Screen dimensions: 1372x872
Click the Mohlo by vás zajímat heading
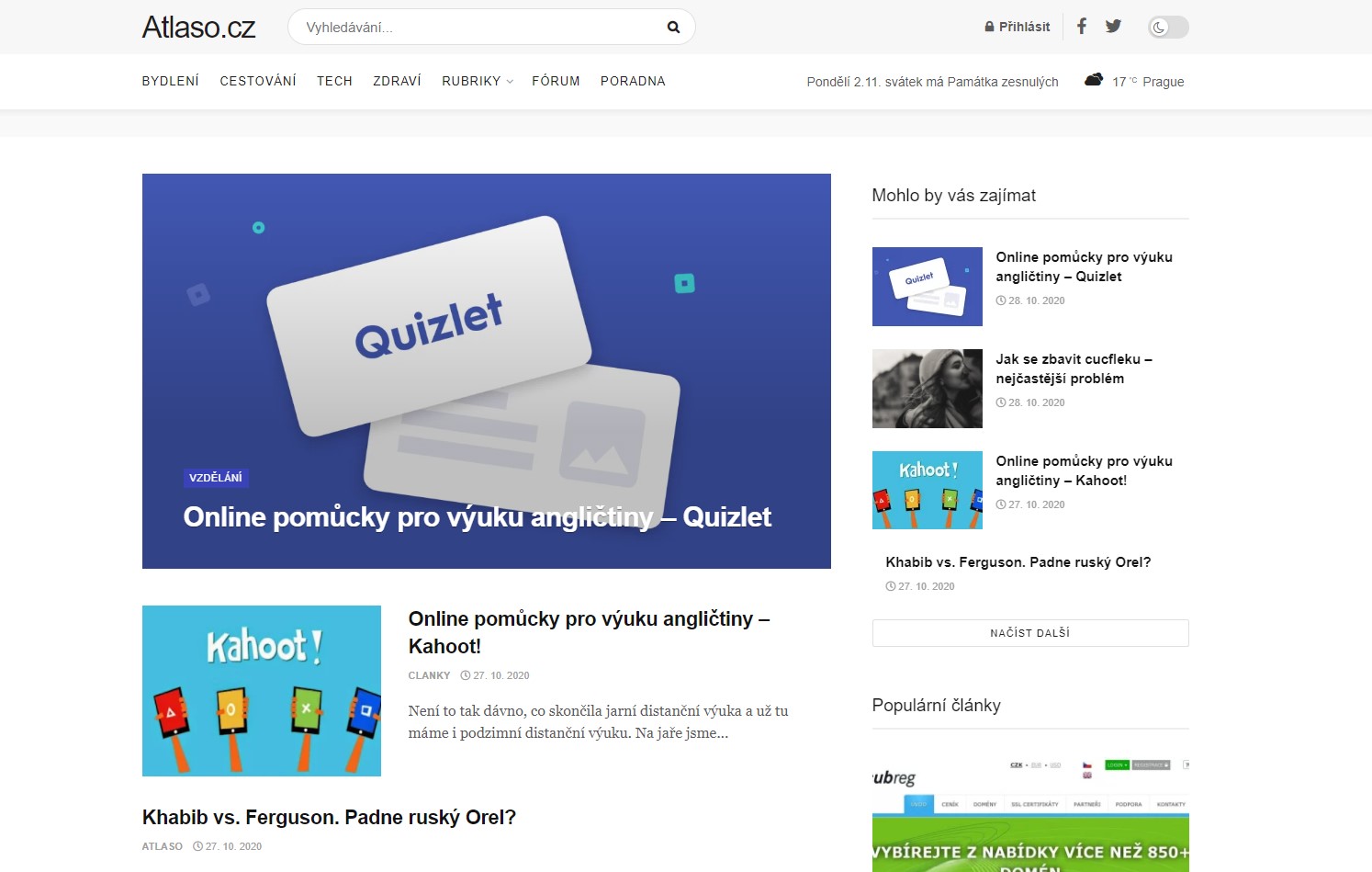(x=953, y=196)
